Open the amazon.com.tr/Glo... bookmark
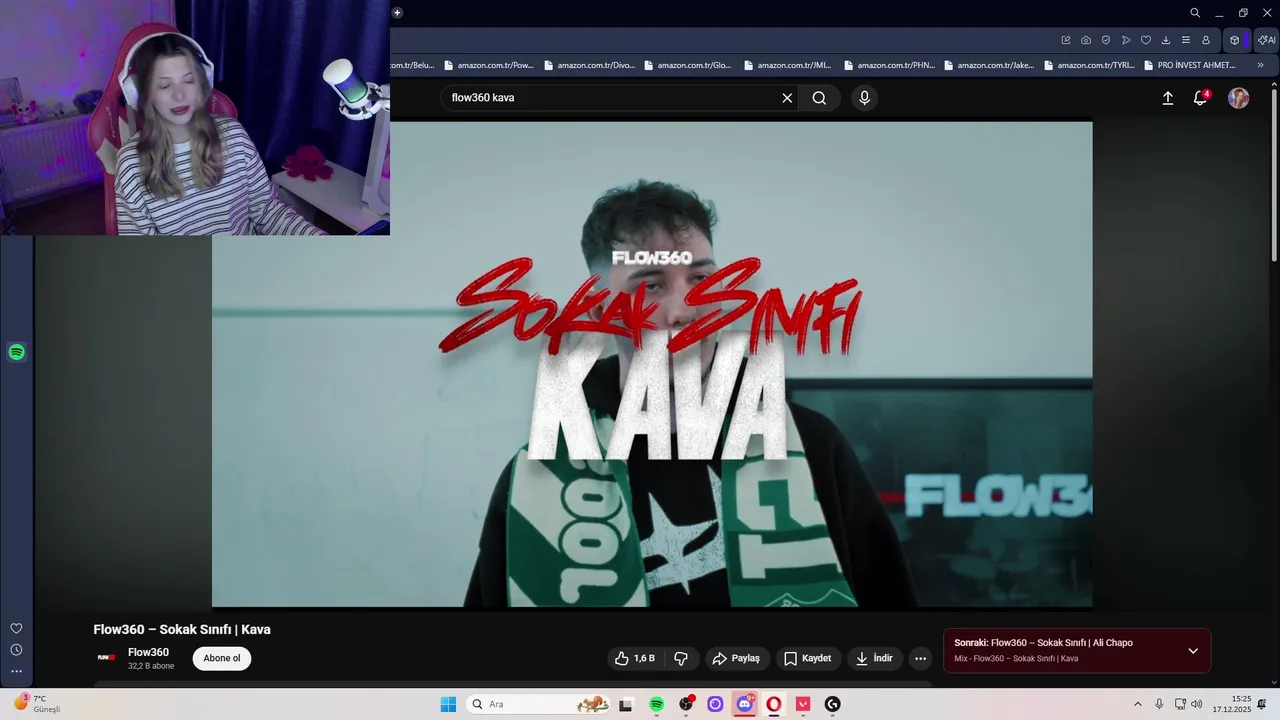Image resolution: width=1280 pixels, height=720 pixels. pyautogui.click(x=689, y=65)
